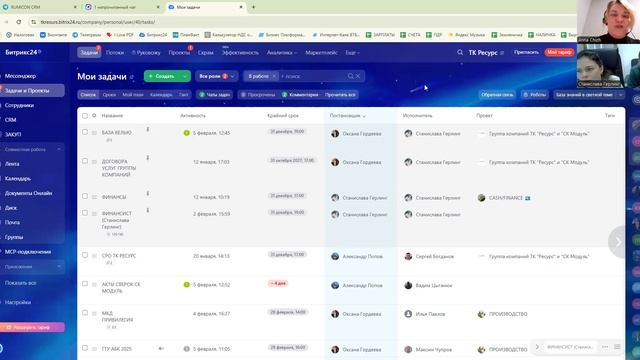Viewport: 640px width, 360px height.
Task: Switch to the Потоки tab
Action: click(115, 53)
